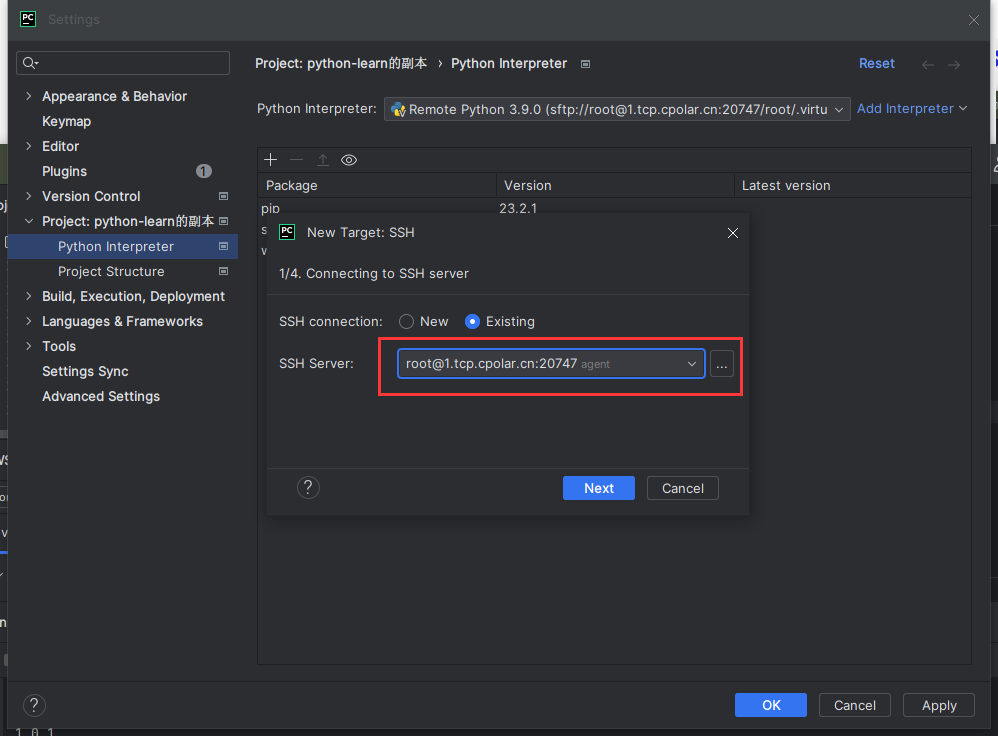The image size is (998, 736).
Task: Open the Add Interpreter dropdown link
Action: (x=912, y=108)
